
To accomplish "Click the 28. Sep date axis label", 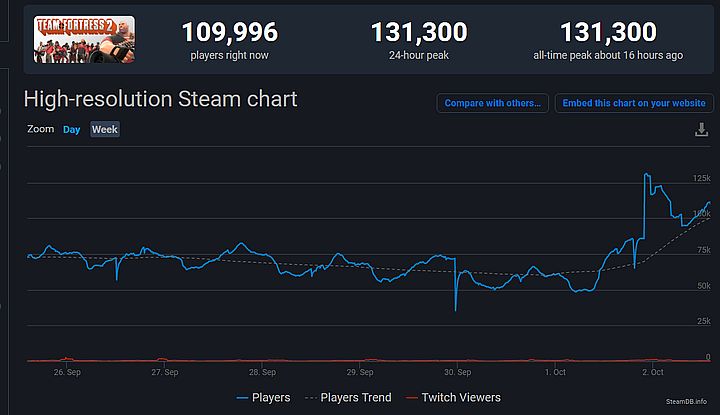I will [x=262, y=373].
